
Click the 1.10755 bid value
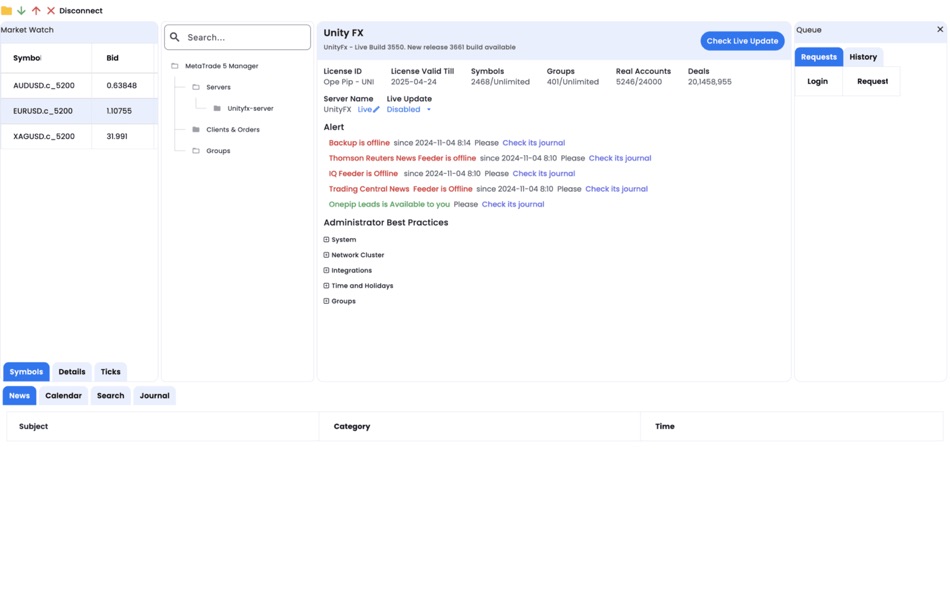(119, 111)
